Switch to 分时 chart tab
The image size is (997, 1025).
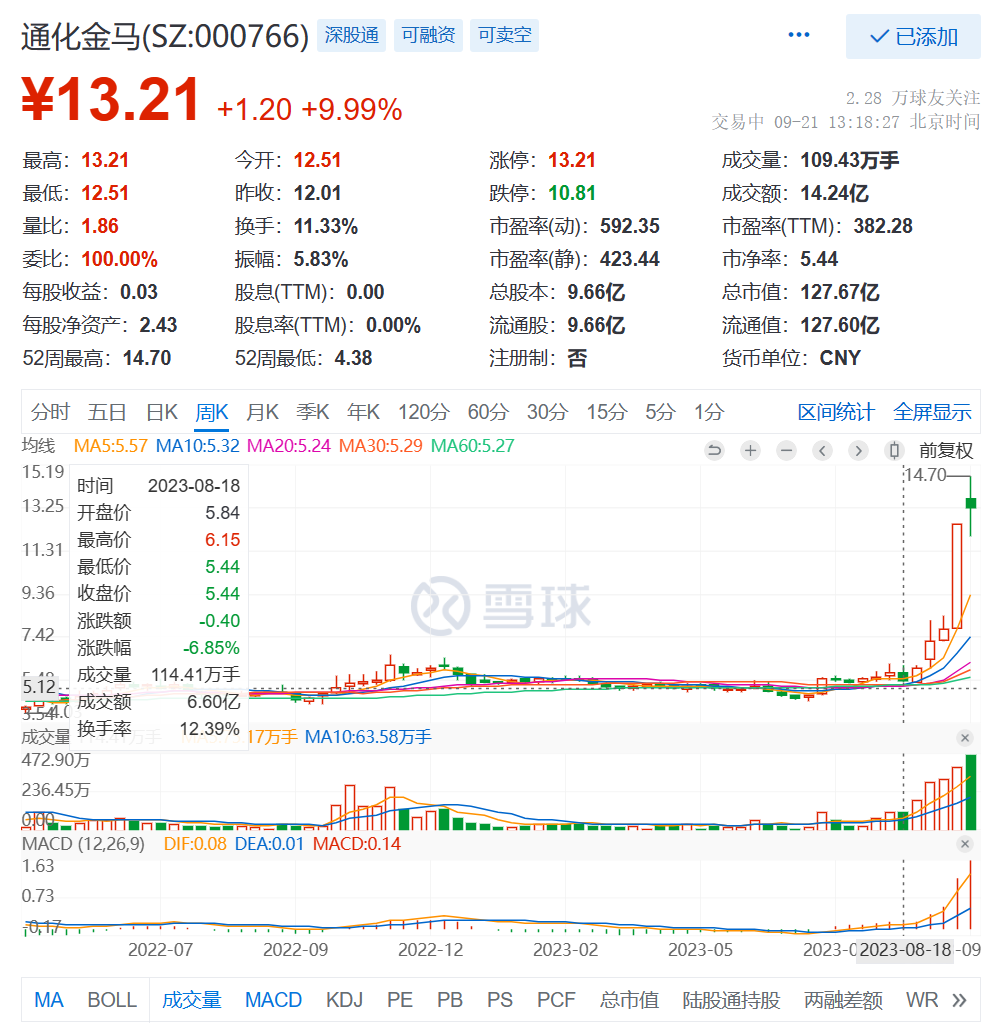pyautogui.click(x=50, y=412)
